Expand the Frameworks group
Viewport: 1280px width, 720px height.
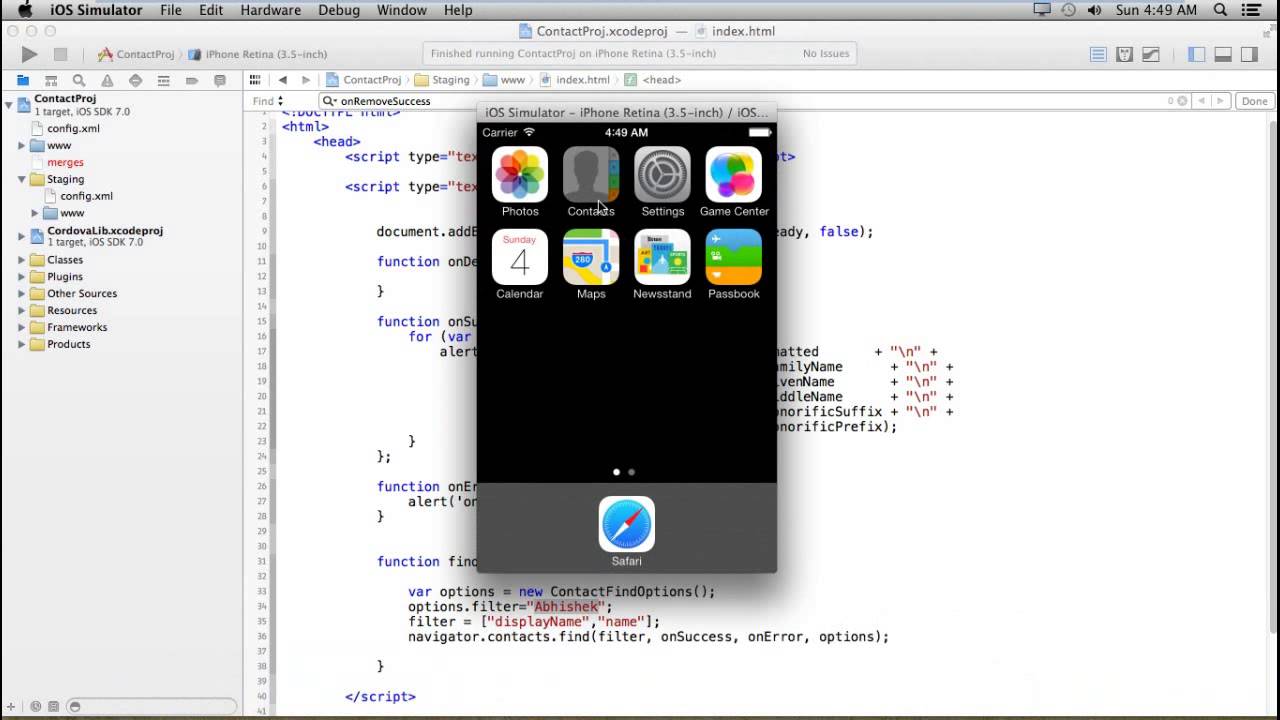pos(22,328)
